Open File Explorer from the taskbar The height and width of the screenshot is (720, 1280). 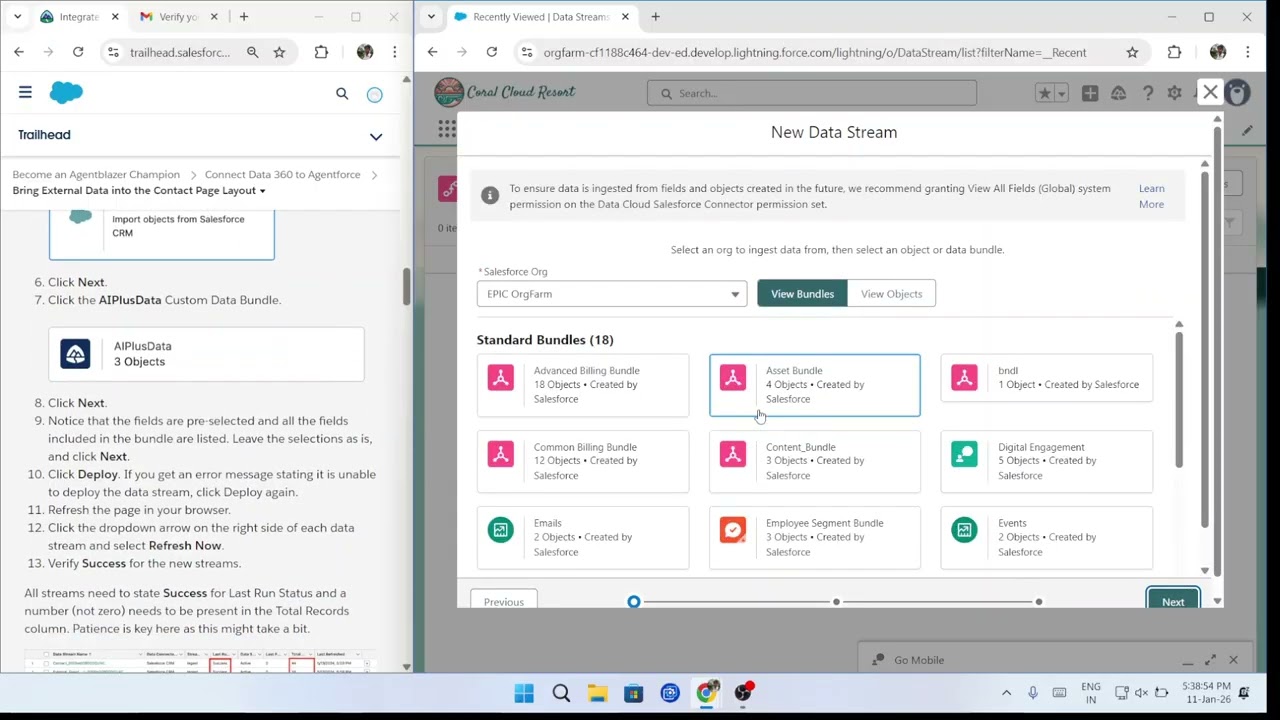click(x=597, y=693)
